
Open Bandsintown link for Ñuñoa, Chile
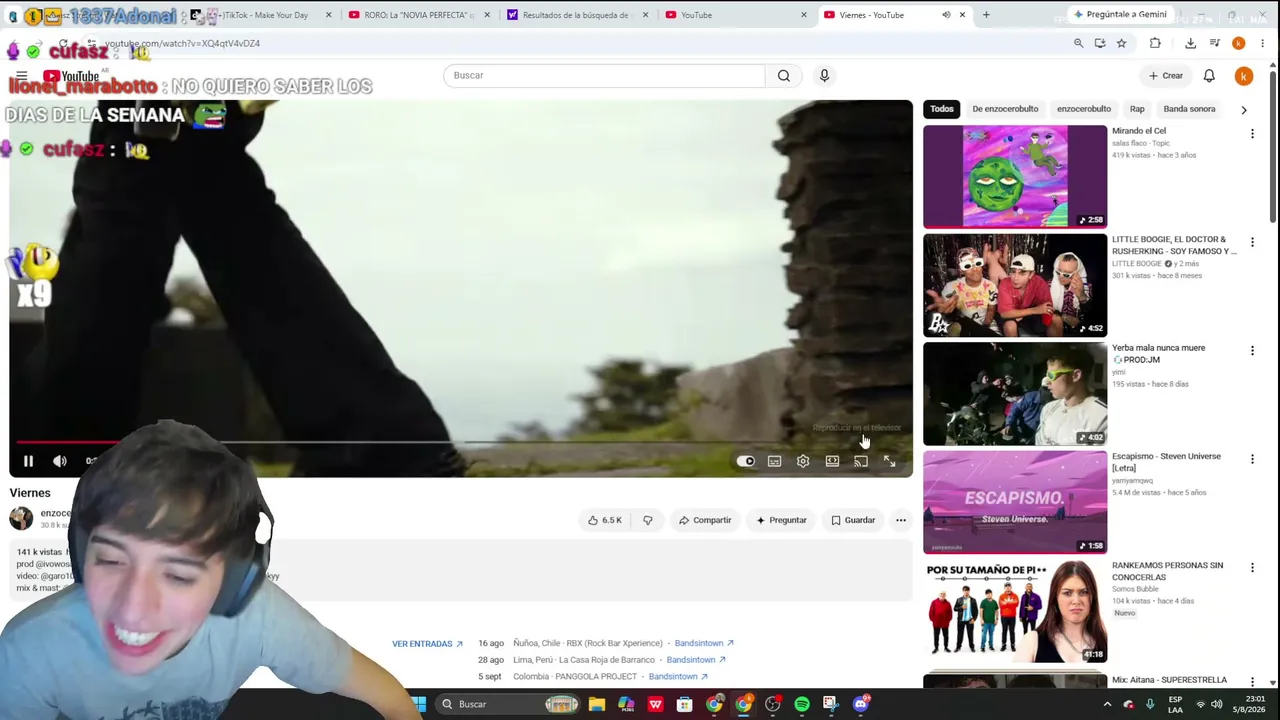(704, 643)
